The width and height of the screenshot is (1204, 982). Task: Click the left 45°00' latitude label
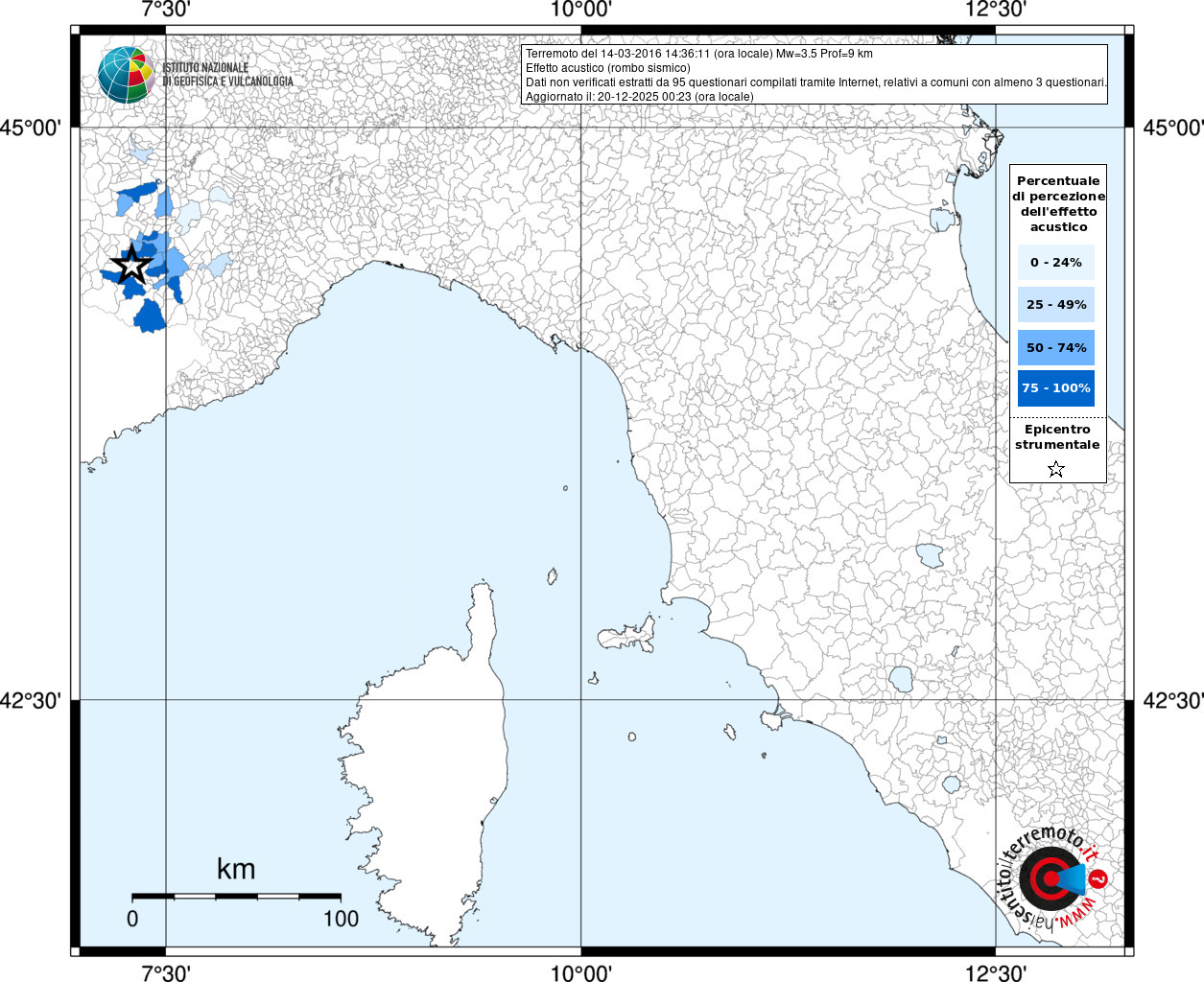click(x=31, y=128)
